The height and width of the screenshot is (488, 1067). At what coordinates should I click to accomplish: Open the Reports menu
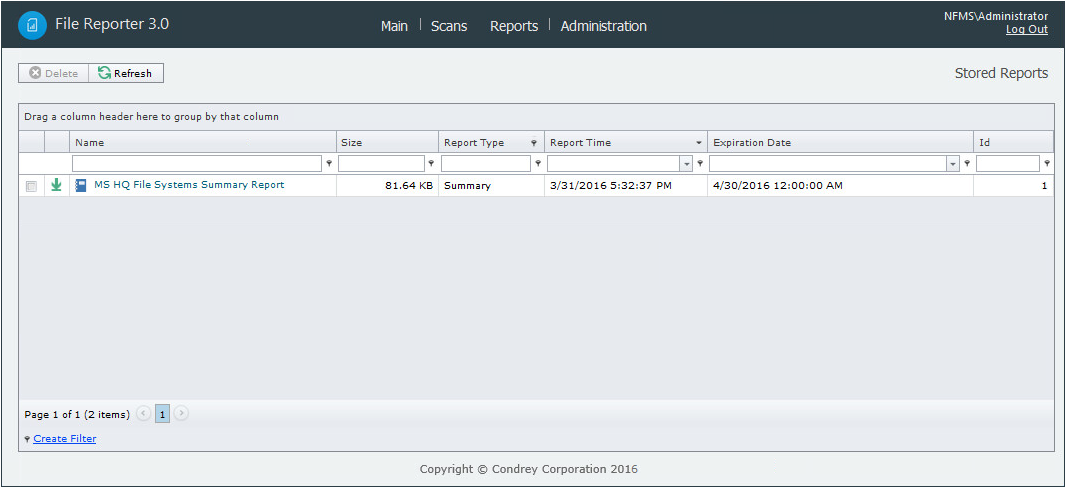pos(514,26)
